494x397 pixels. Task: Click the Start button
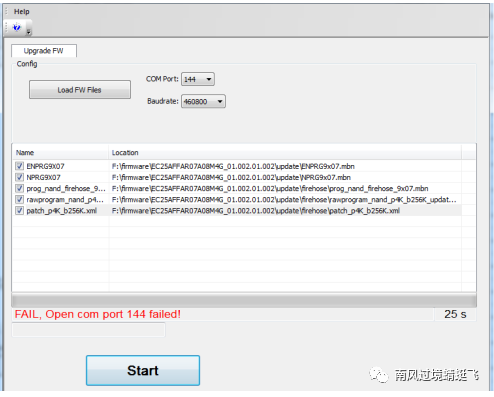(x=143, y=370)
